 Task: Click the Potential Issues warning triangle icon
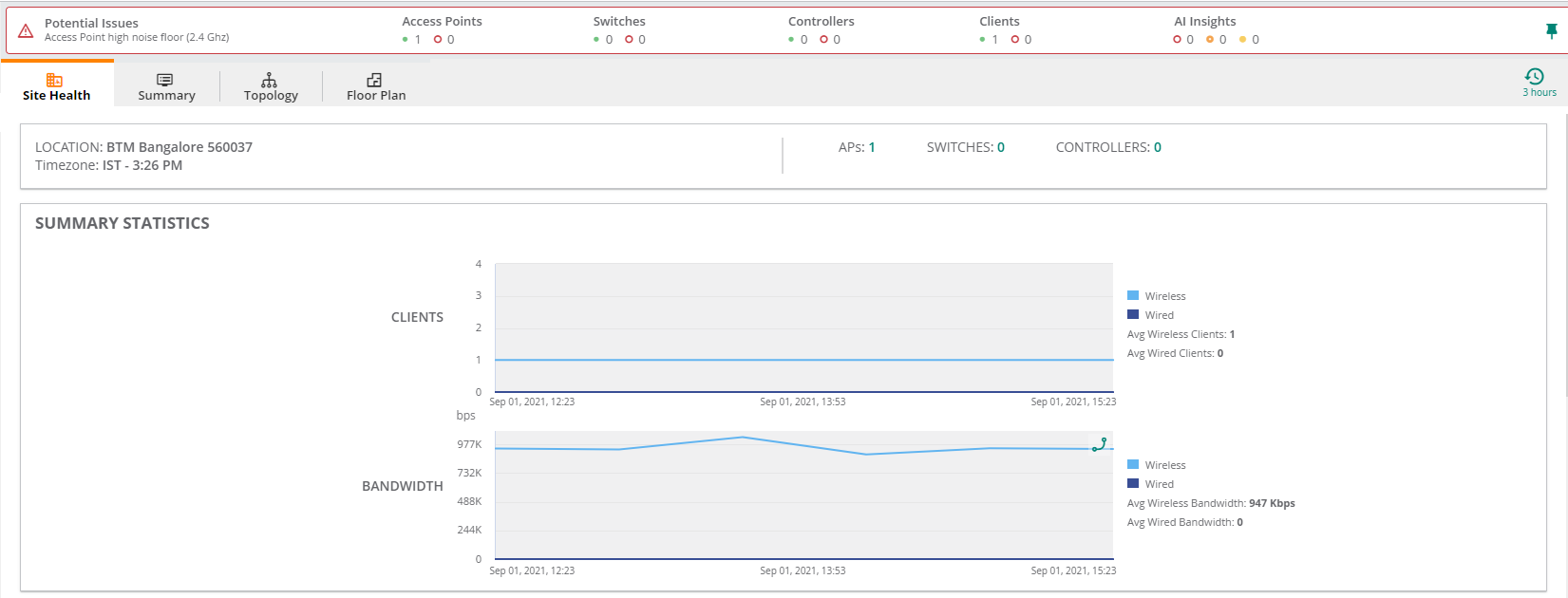(26, 30)
